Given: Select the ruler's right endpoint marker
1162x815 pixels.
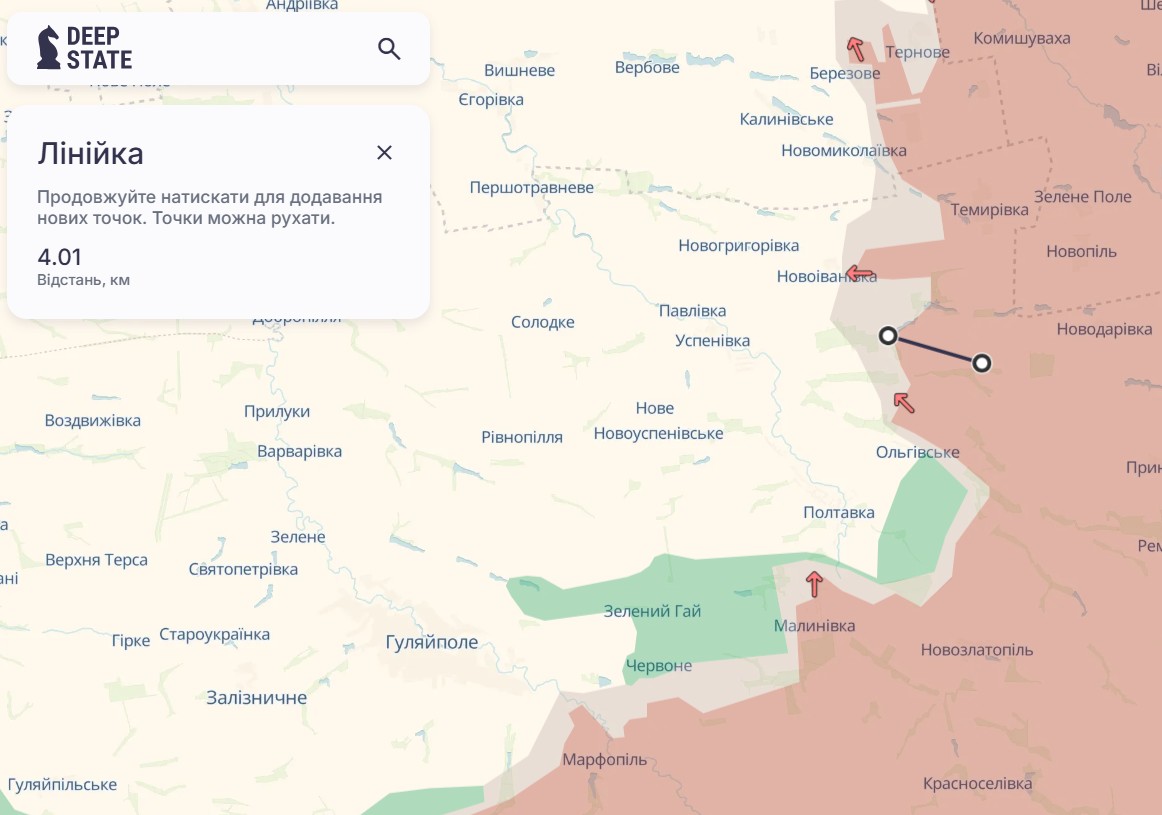Looking at the screenshot, I should point(982,363).
